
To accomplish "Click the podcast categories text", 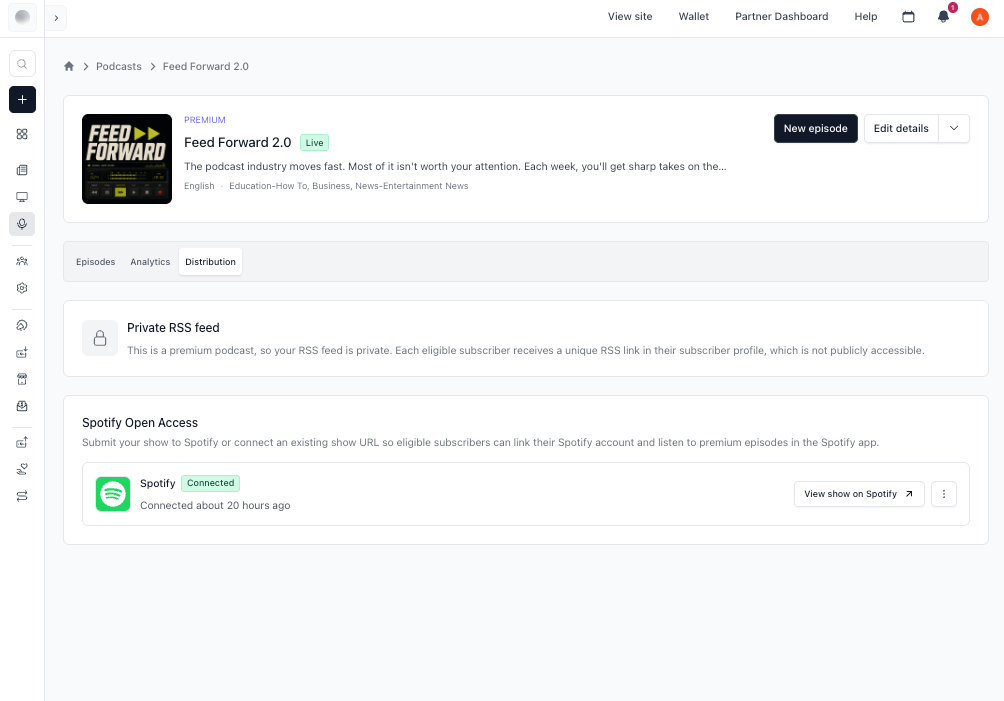I will pos(349,186).
